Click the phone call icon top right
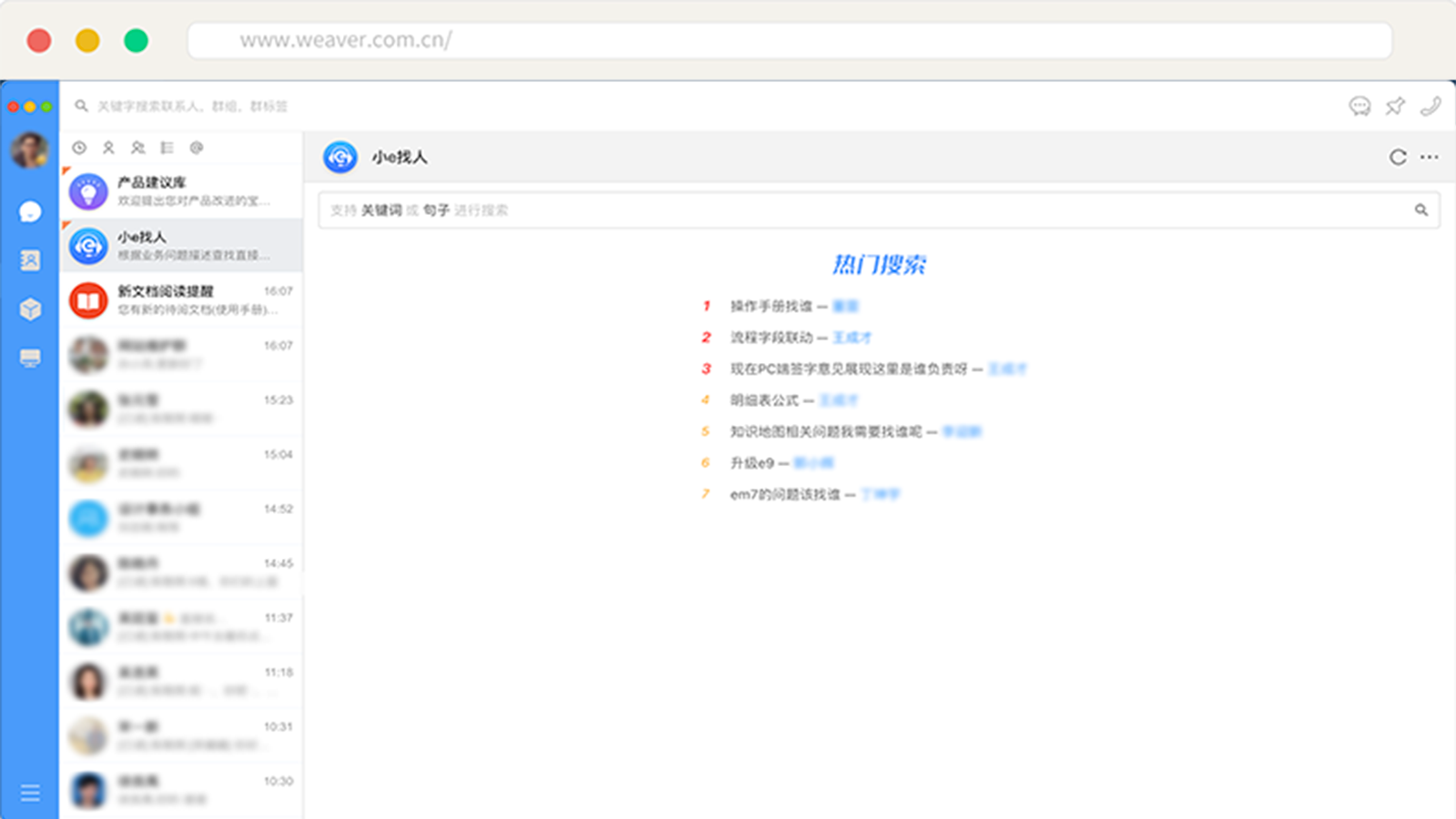This screenshot has width=1456, height=819. click(1431, 106)
